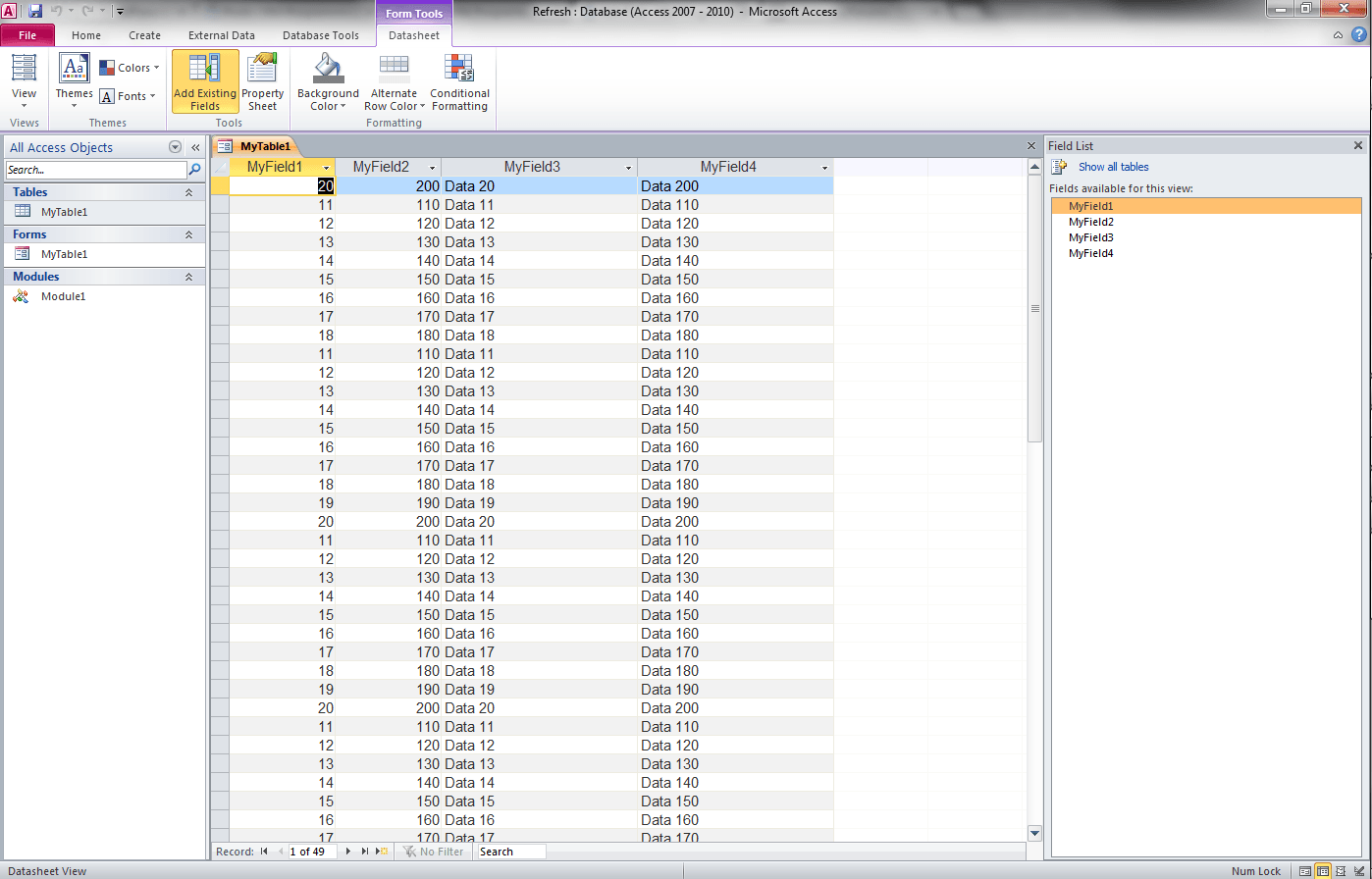Collapse the Forms group in the navigation pane
Screen dimensions: 1372x879
tap(188, 234)
